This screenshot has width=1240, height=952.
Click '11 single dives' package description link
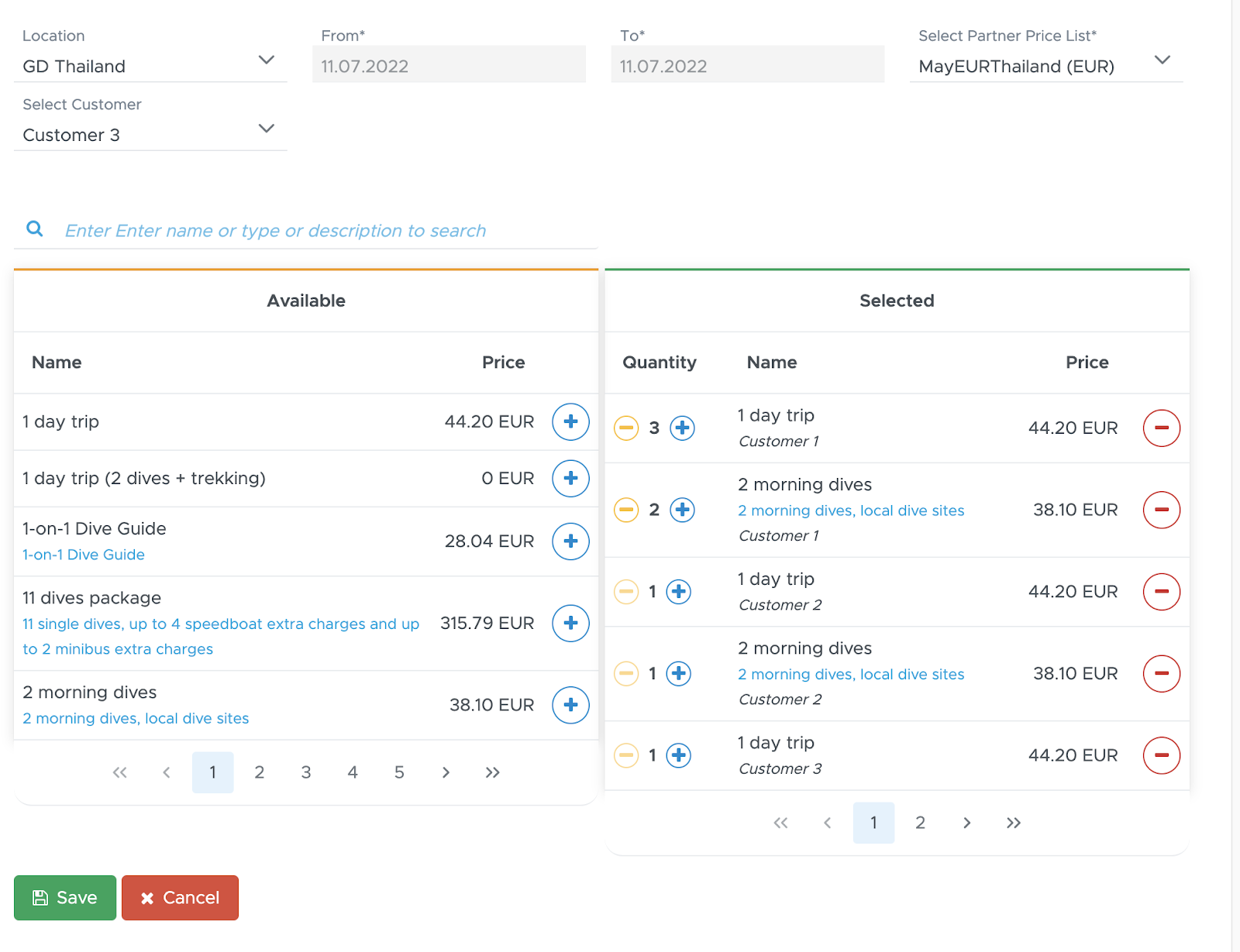(x=221, y=637)
